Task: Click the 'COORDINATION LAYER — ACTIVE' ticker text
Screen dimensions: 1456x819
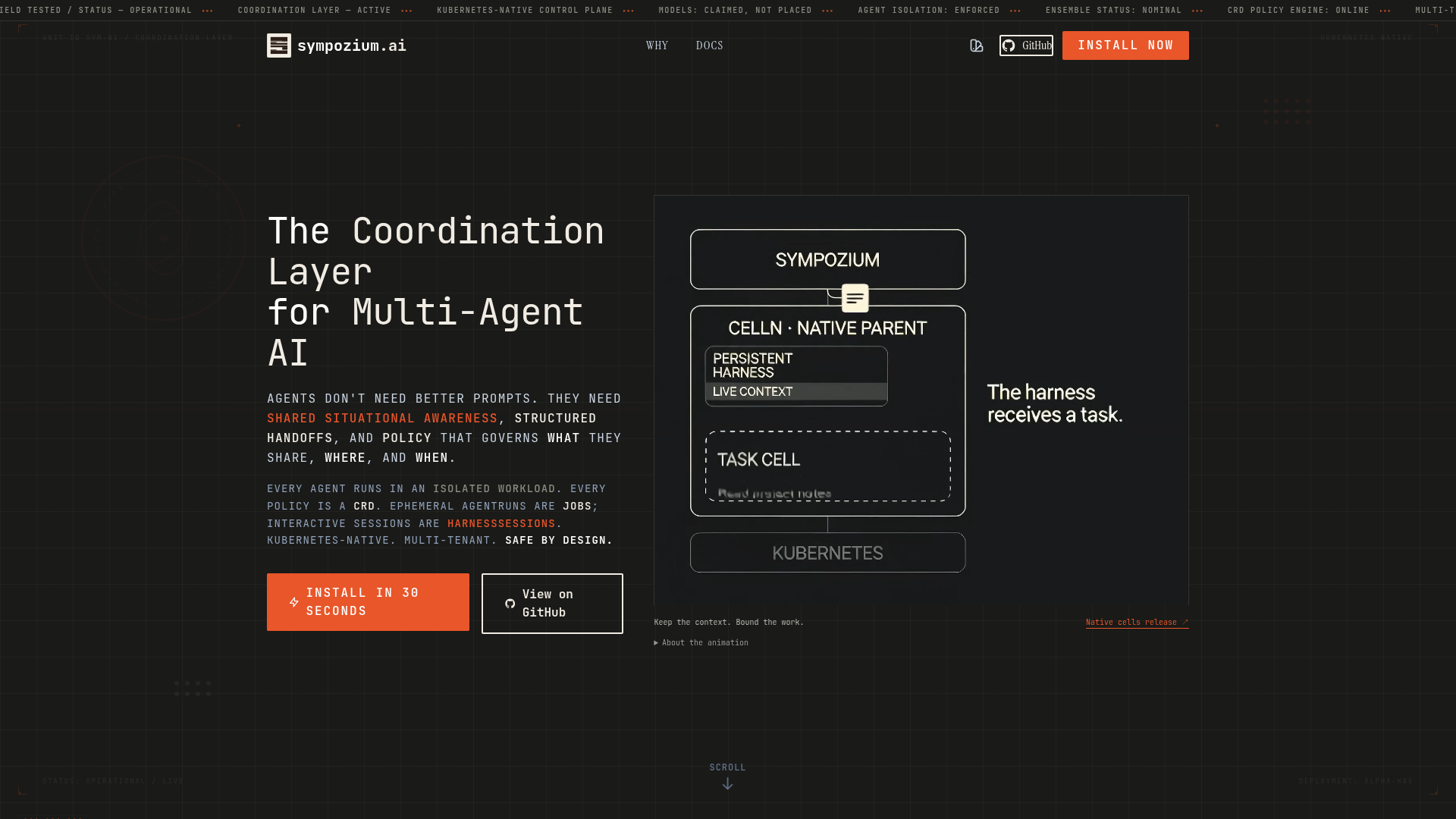Action: coord(315,11)
